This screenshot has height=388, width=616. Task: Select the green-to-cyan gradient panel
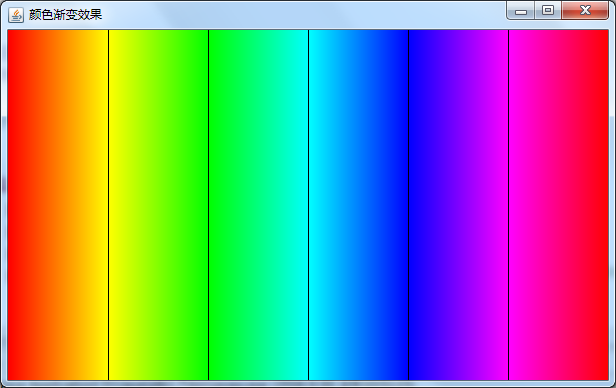(258, 205)
